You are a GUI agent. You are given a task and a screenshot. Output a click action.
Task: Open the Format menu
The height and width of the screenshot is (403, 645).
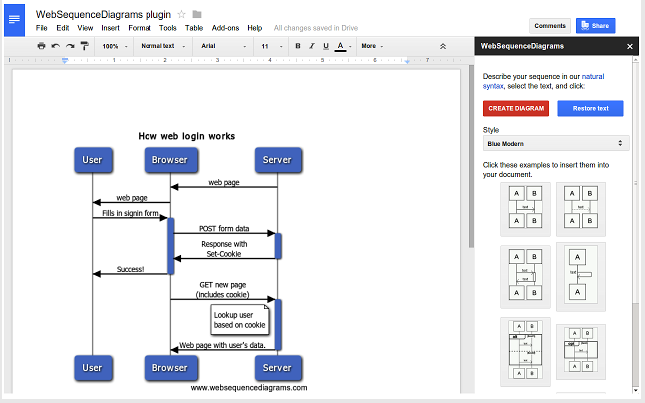(x=139, y=28)
